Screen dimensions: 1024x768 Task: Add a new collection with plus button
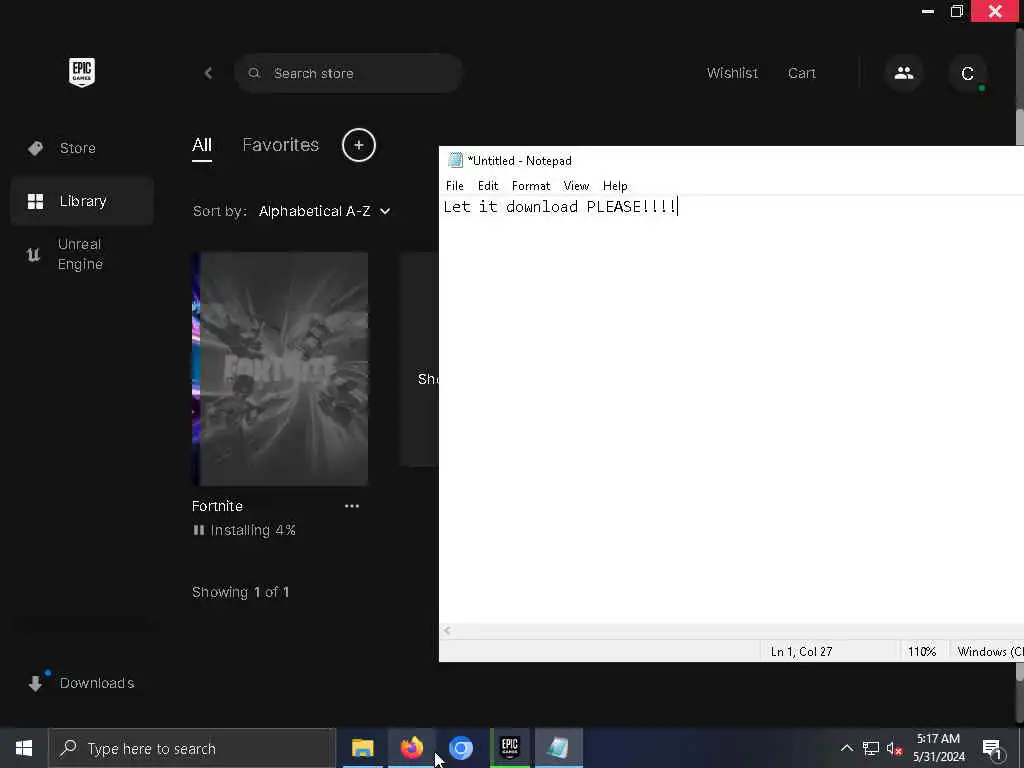click(x=359, y=145)
